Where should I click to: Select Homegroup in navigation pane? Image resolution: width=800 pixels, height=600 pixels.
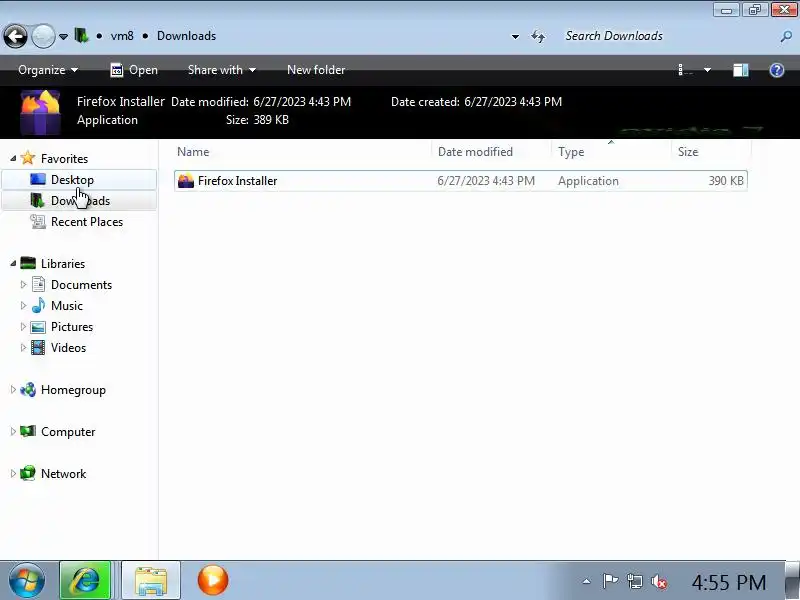click(73, 390)
